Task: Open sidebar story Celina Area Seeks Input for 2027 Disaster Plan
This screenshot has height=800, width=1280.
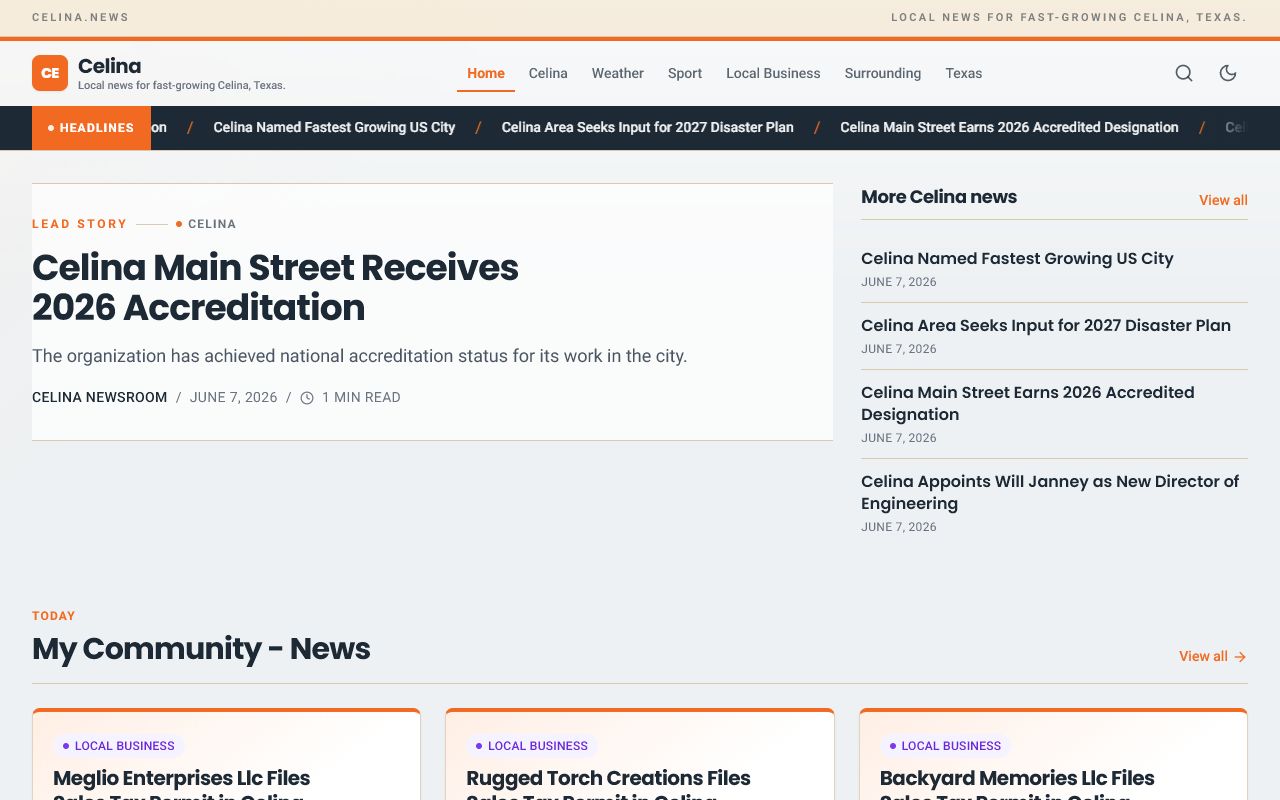Action: pos(1046,325)
